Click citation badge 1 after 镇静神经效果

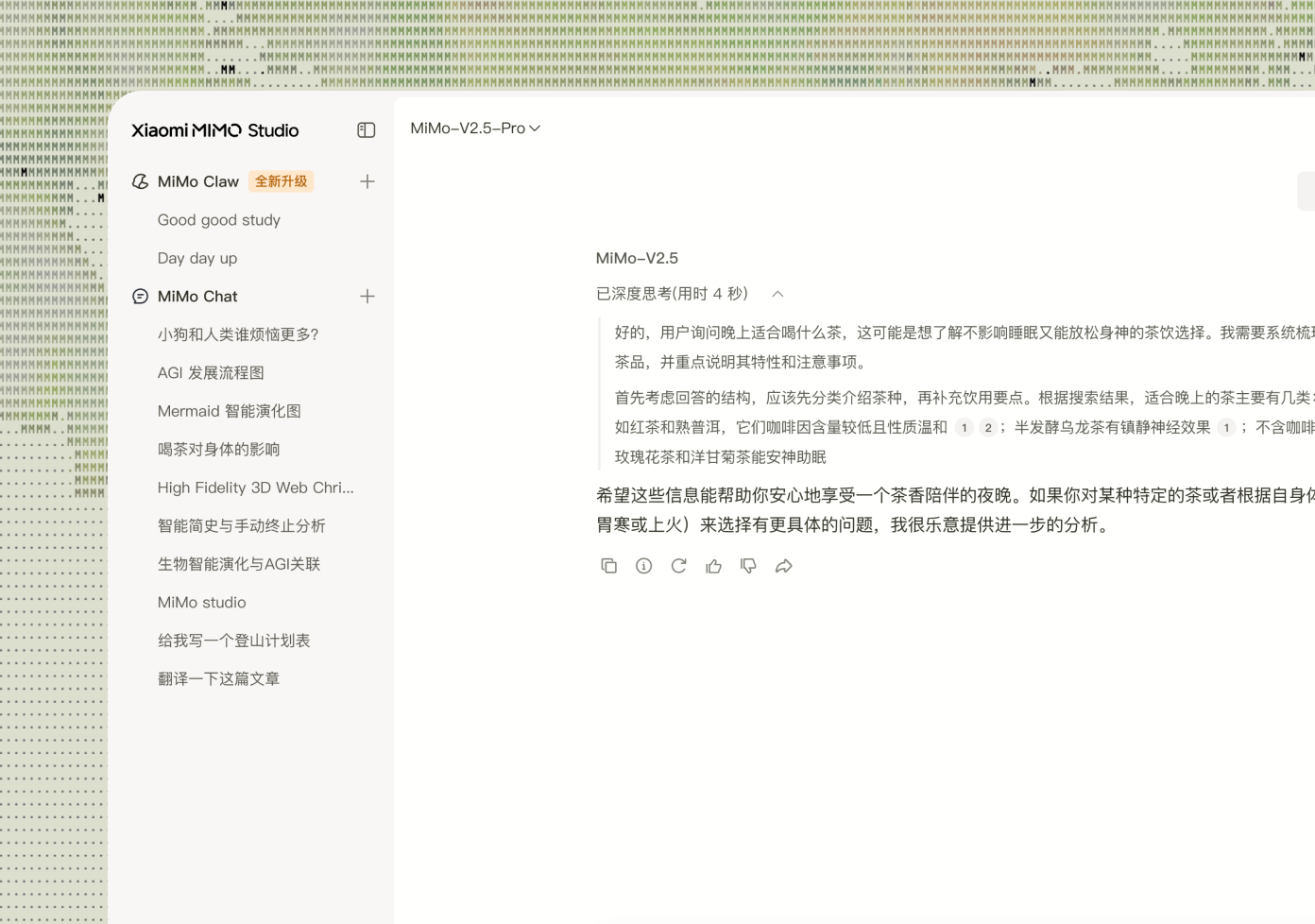coord(1226,428)
